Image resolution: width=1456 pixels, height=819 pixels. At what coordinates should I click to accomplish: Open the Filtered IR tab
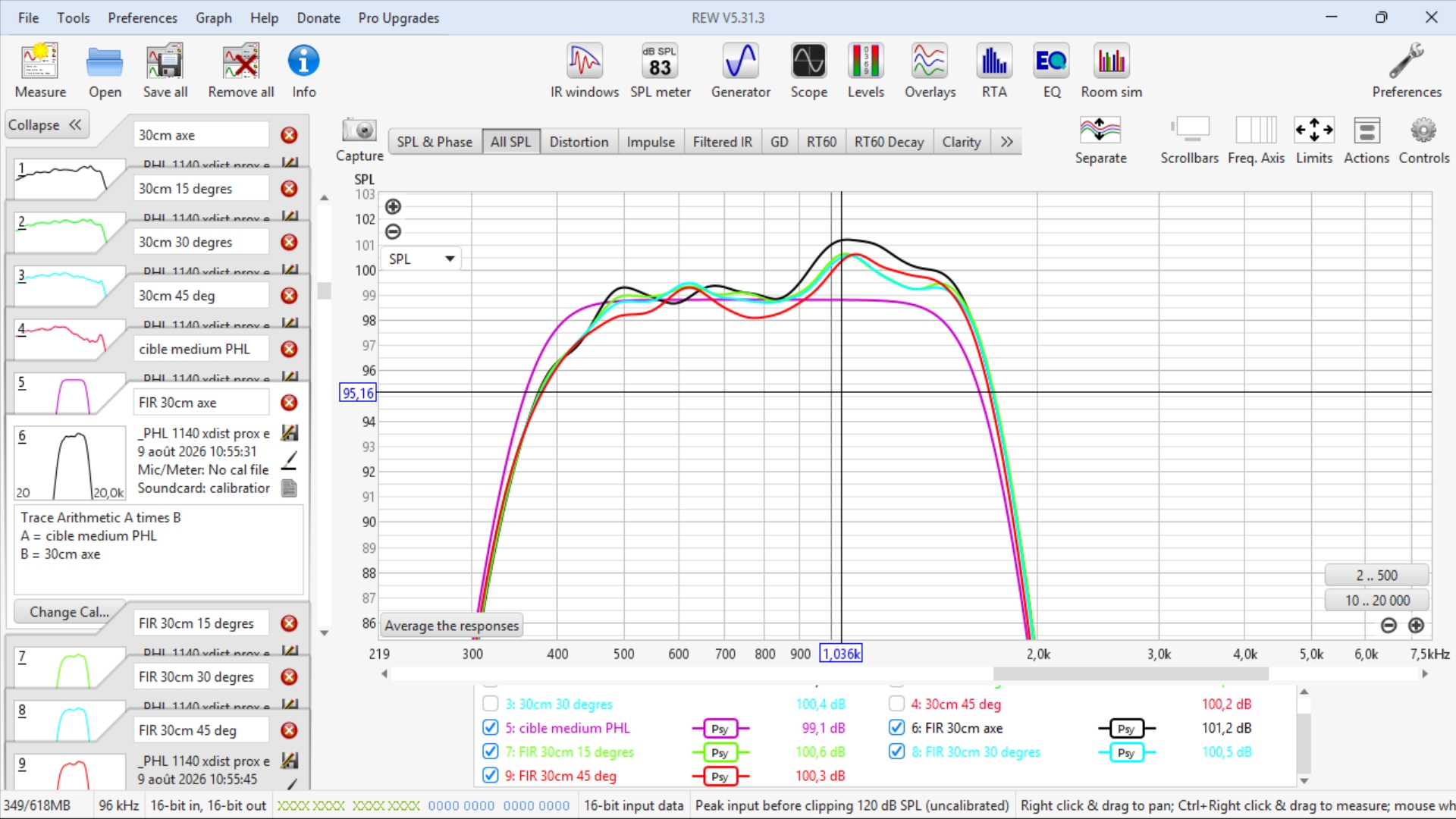(x=723, y=142)
